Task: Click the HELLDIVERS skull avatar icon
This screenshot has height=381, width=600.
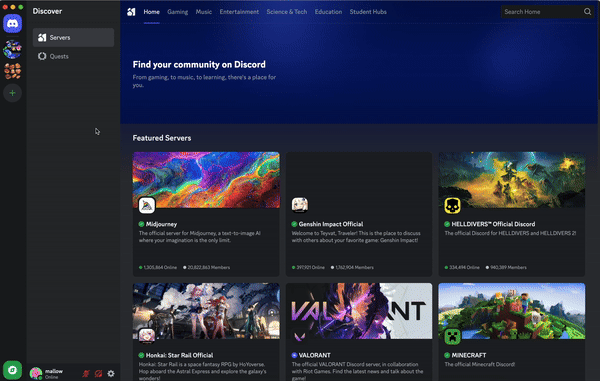Action: pyautogui.click(x=452, y=205)
